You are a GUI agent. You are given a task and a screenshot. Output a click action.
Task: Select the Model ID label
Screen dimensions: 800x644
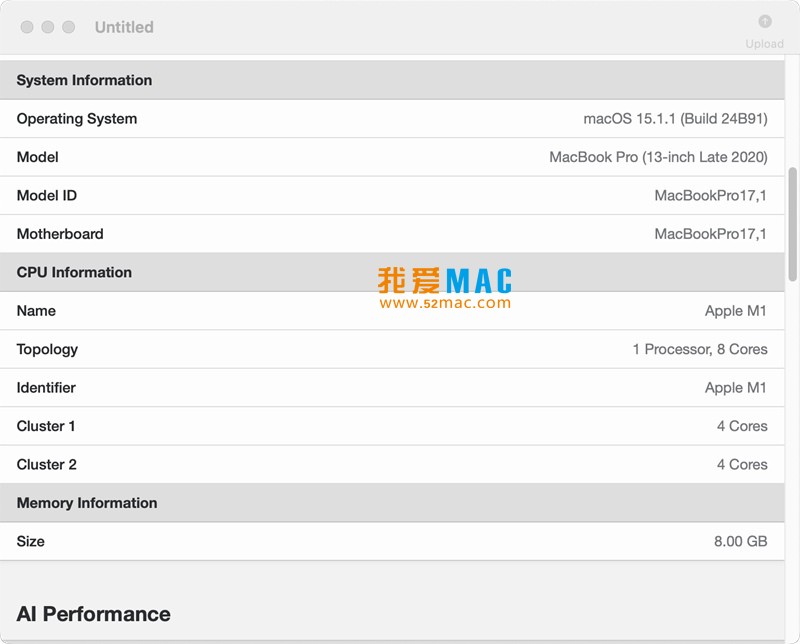pyautogui.click(x=46, y=195)
